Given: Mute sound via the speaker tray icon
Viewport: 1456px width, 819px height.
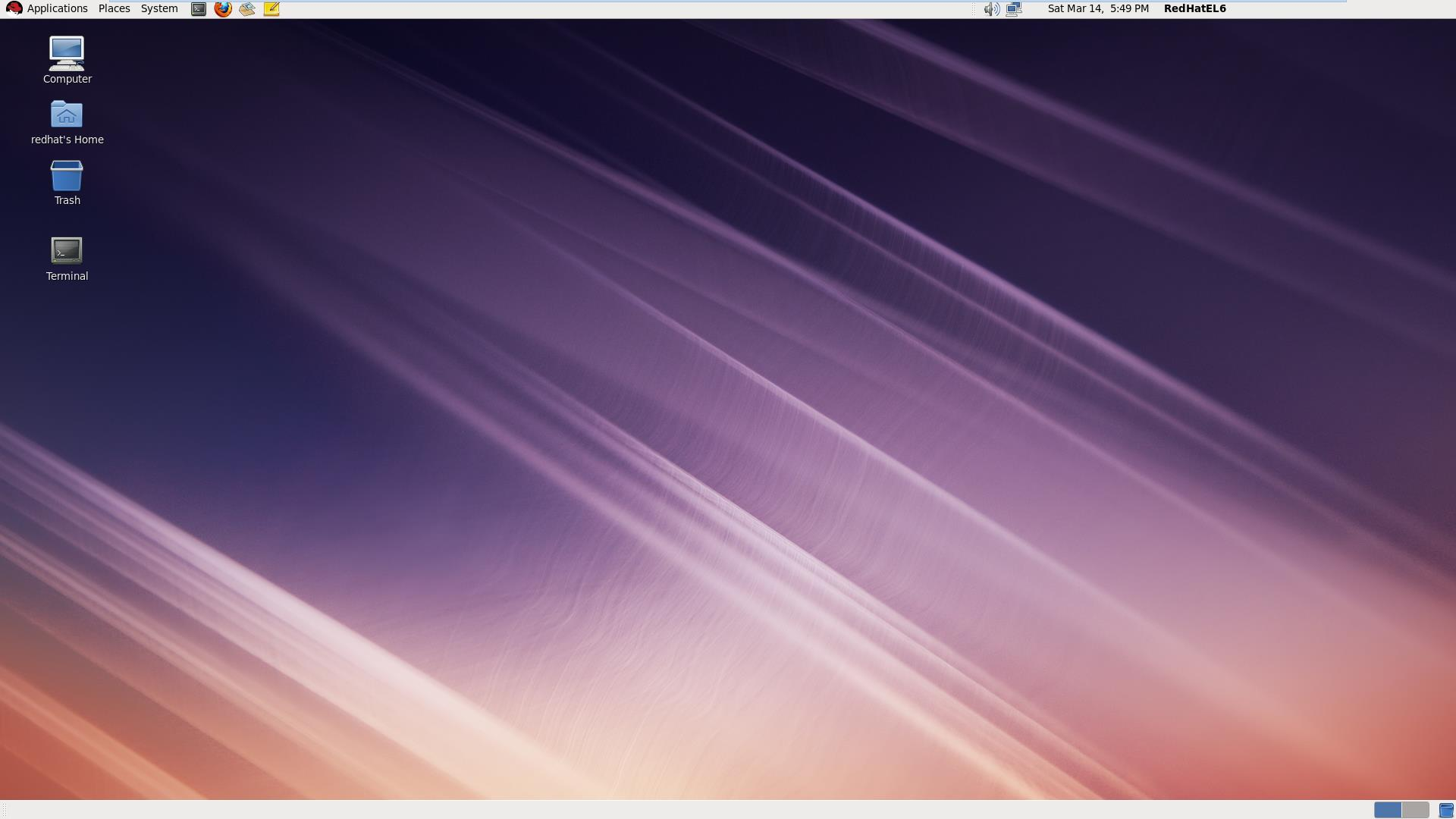Looking at the screenshot, I should (x=990, y=8).
